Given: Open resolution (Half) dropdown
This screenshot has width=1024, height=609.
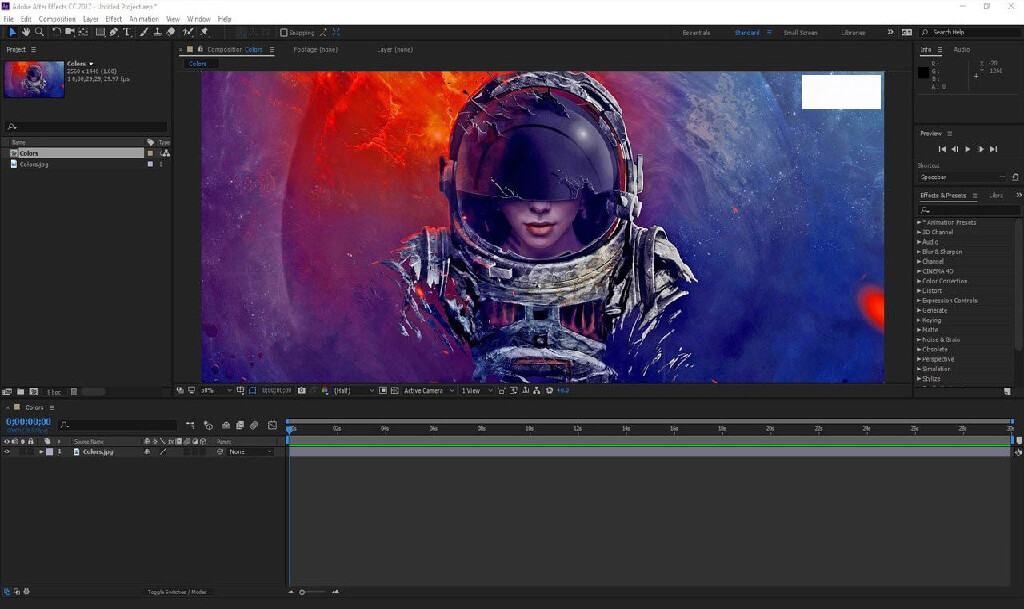Looking at the screenshot, I should point(354,390).
